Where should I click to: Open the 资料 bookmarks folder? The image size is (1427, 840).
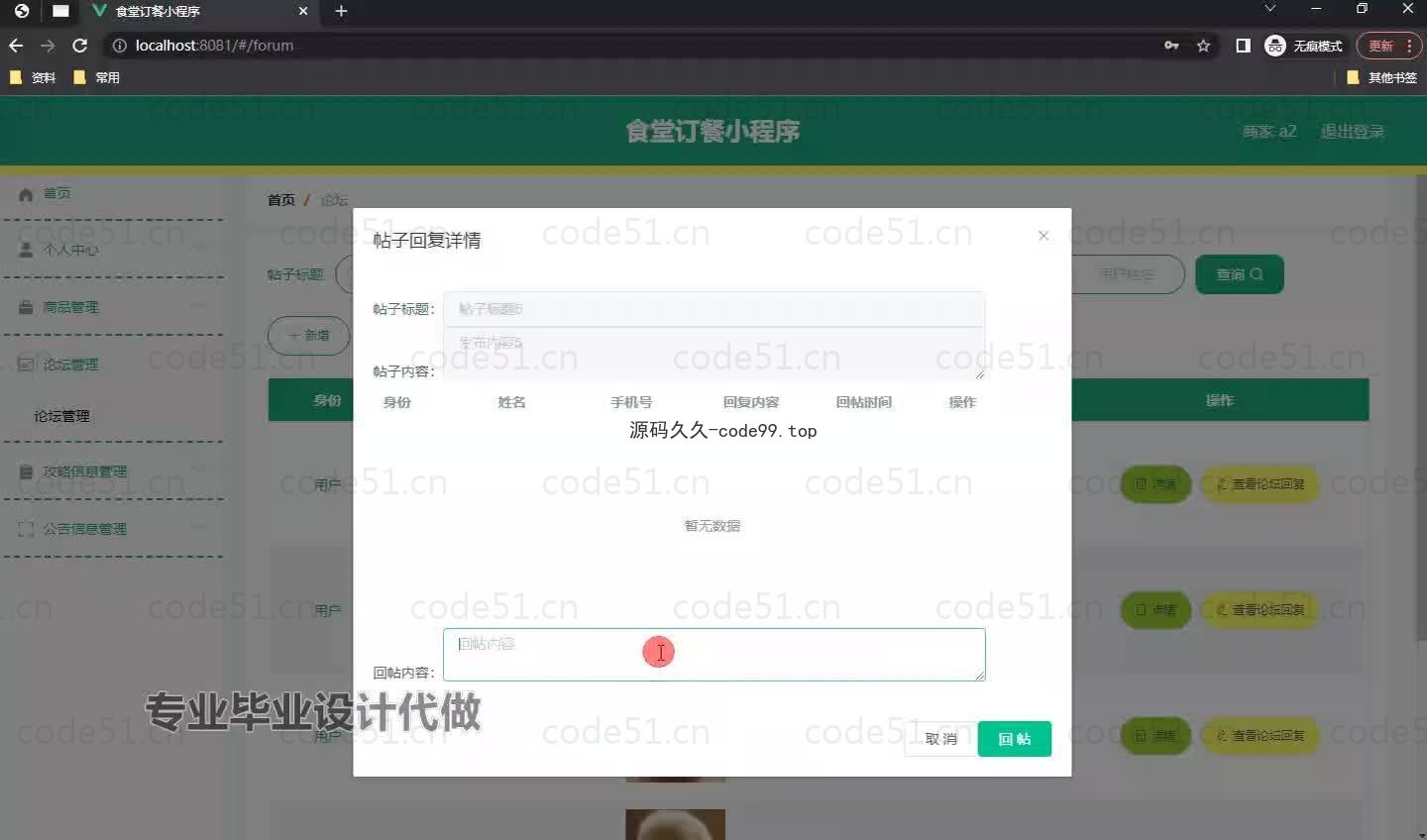point(33,77)
